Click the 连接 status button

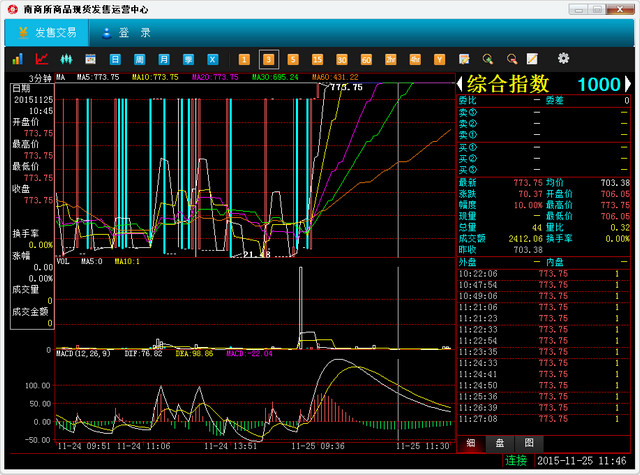coord(516,461)
